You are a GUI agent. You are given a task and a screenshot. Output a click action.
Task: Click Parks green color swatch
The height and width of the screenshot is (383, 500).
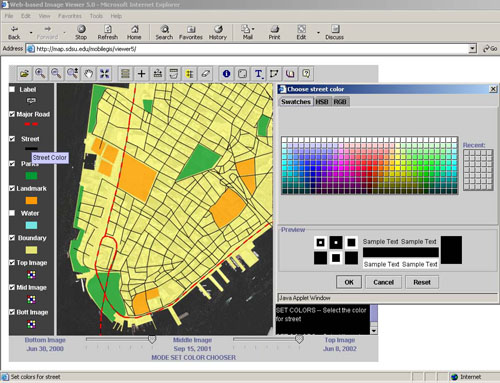pyautogui.click(x=31, y=176)
